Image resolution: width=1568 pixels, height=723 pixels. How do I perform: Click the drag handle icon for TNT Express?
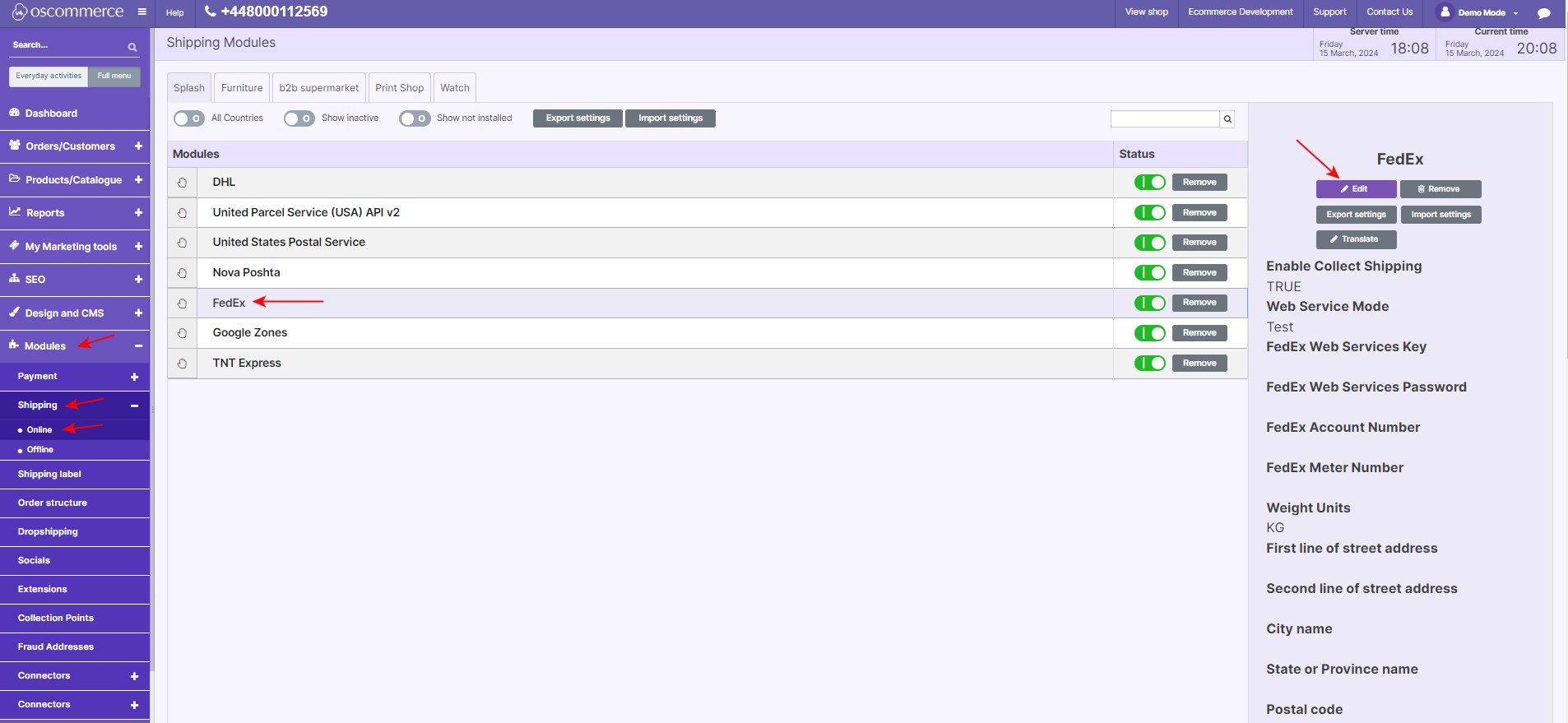click(182, 364)
